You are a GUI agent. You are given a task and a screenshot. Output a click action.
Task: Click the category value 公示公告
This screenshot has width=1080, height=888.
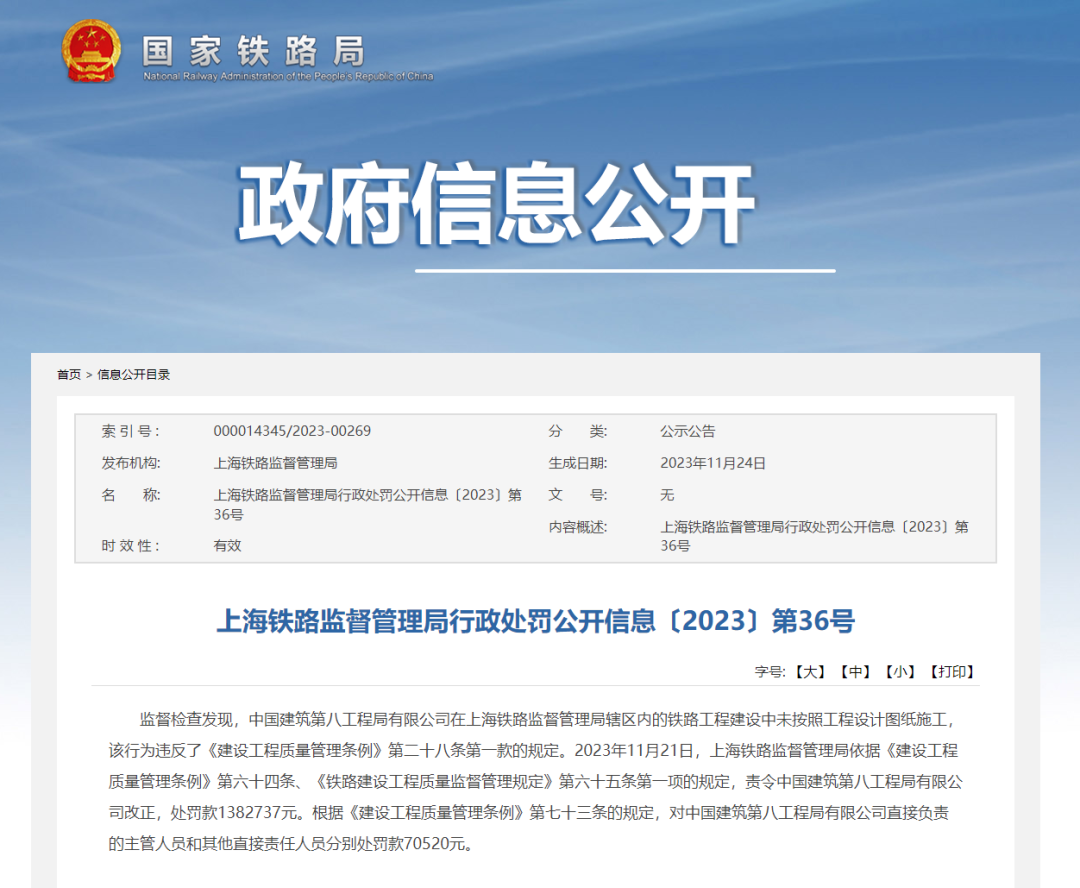tap(687, 431)
